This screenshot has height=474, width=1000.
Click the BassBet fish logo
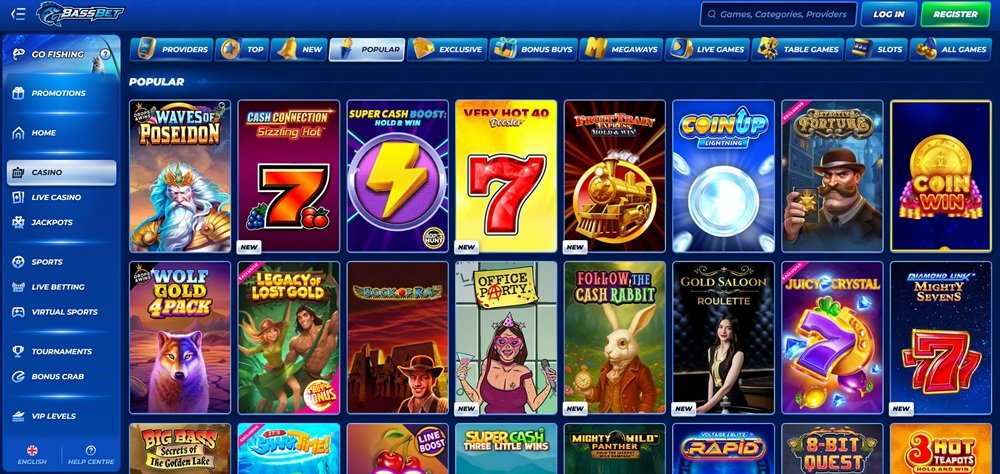(x=80, y=13)
